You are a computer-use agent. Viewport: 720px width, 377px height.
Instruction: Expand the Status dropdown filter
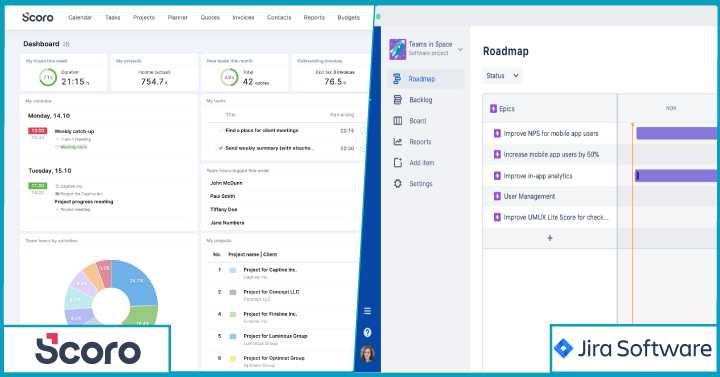[502, 76]
